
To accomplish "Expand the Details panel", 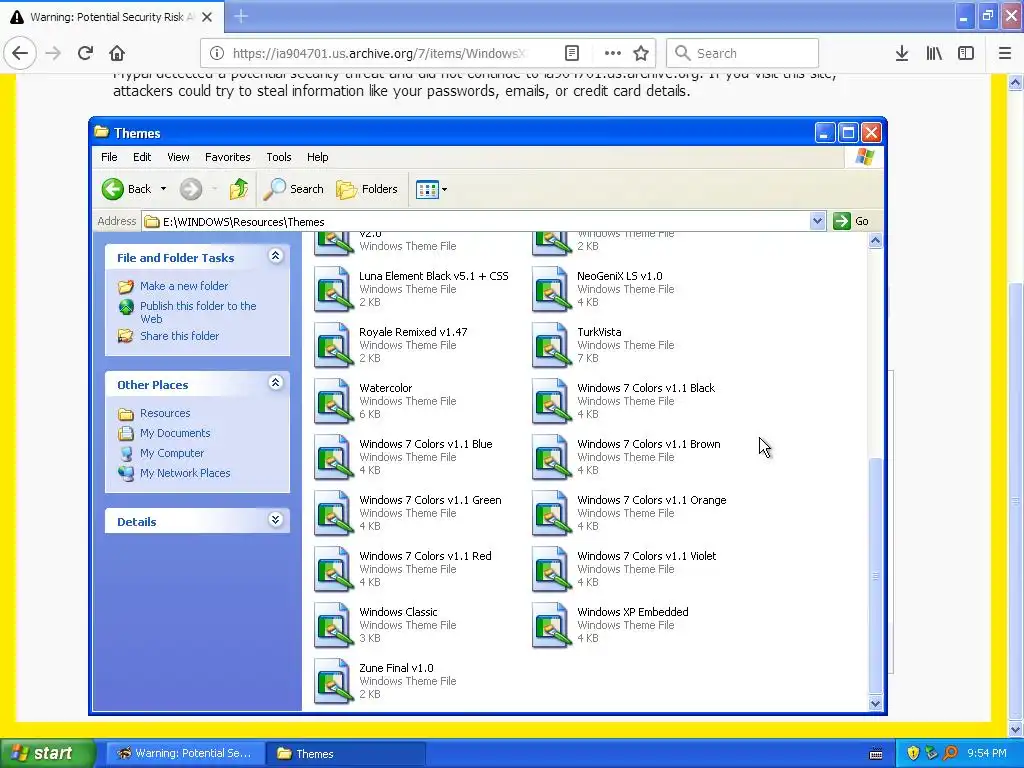I will point(276,520).
